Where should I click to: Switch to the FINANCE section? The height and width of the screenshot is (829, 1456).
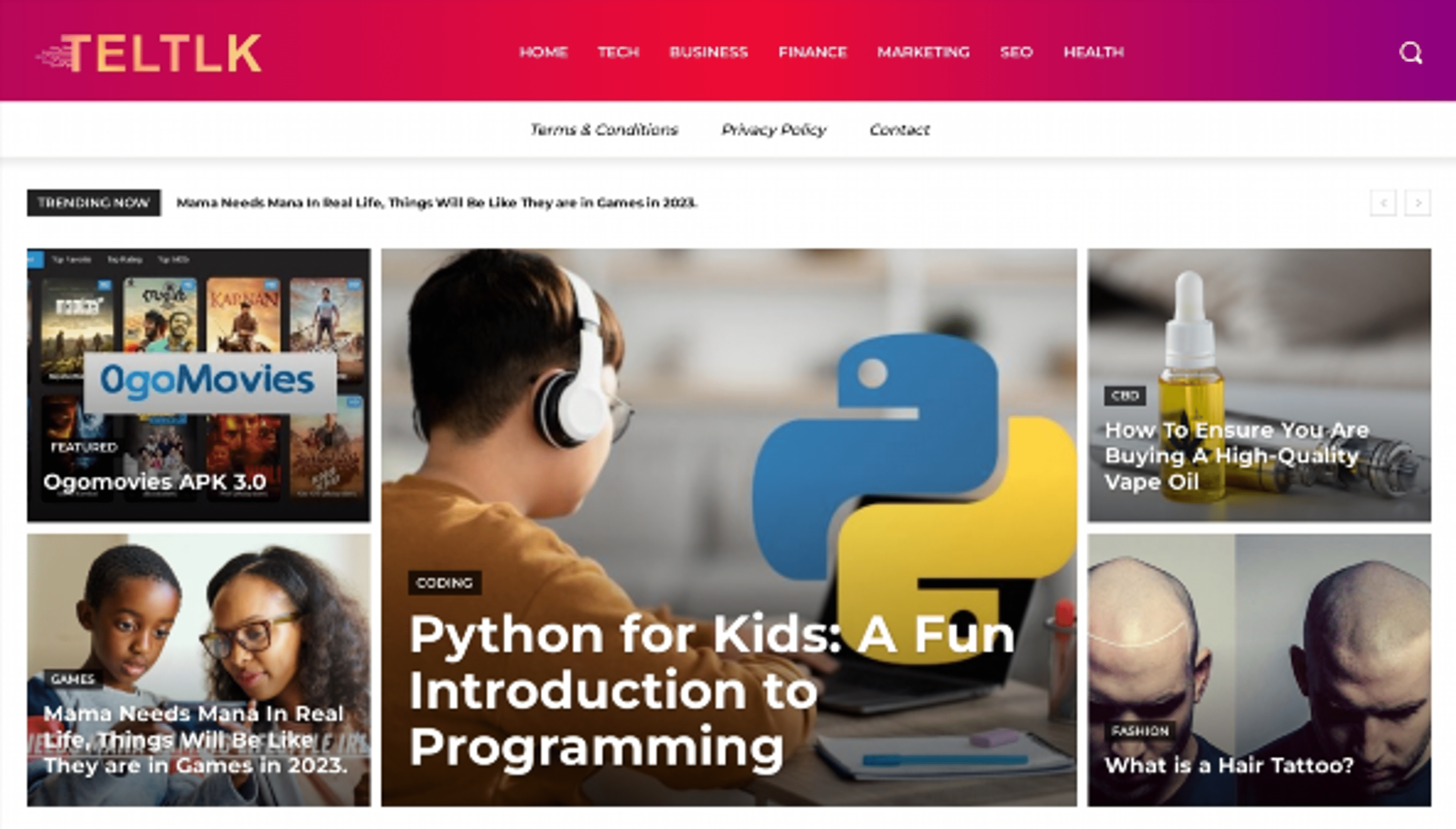click(x=813, y=52)
